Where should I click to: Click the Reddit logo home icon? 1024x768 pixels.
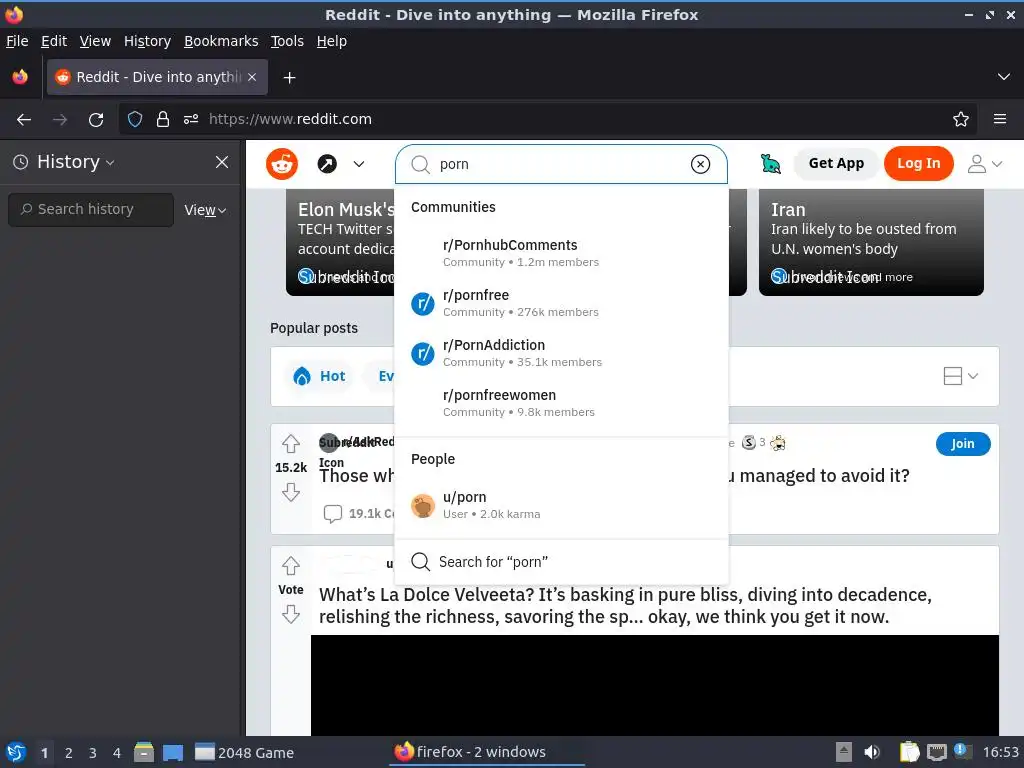click(281, 163)
